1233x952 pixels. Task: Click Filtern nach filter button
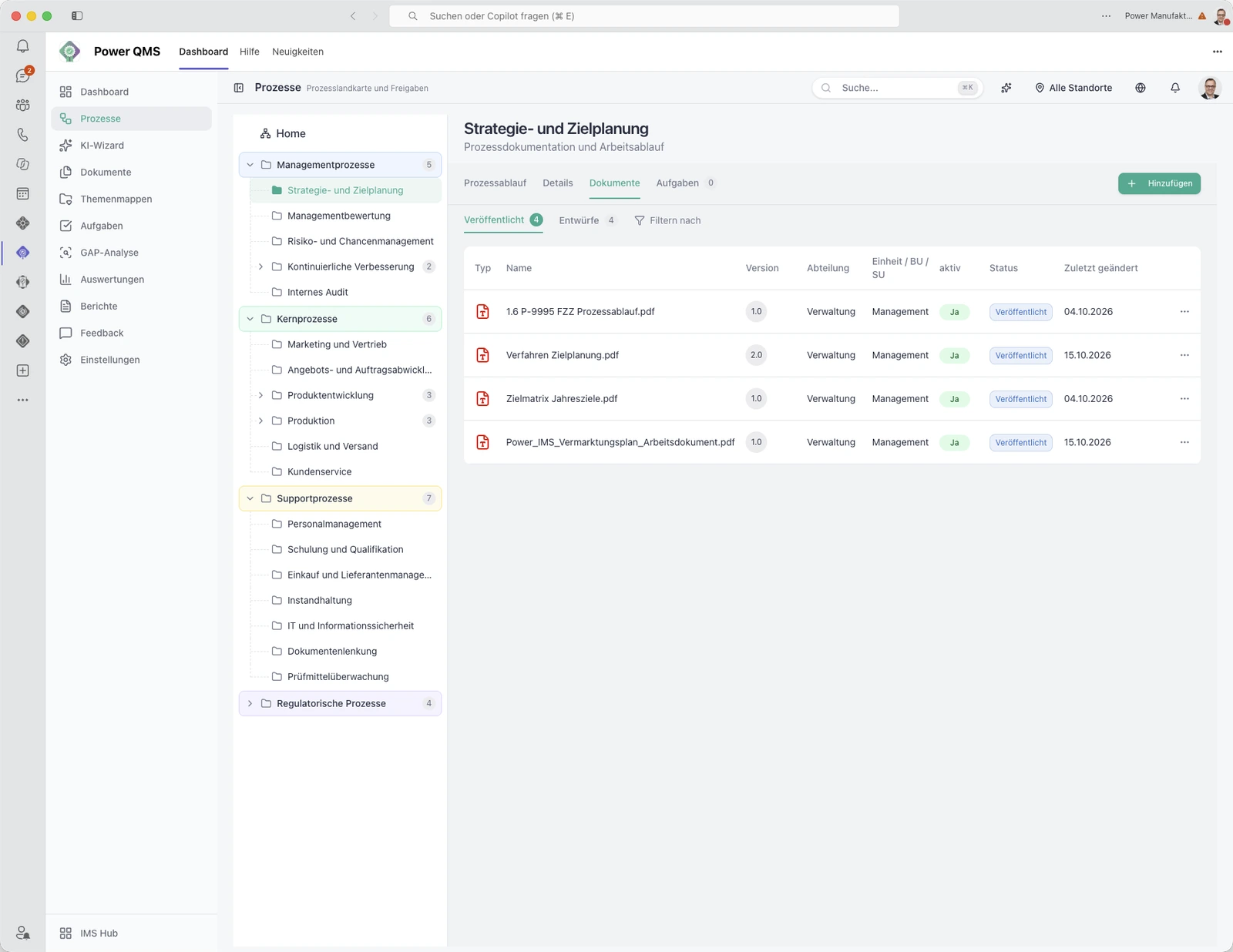[x=667, y=220]
